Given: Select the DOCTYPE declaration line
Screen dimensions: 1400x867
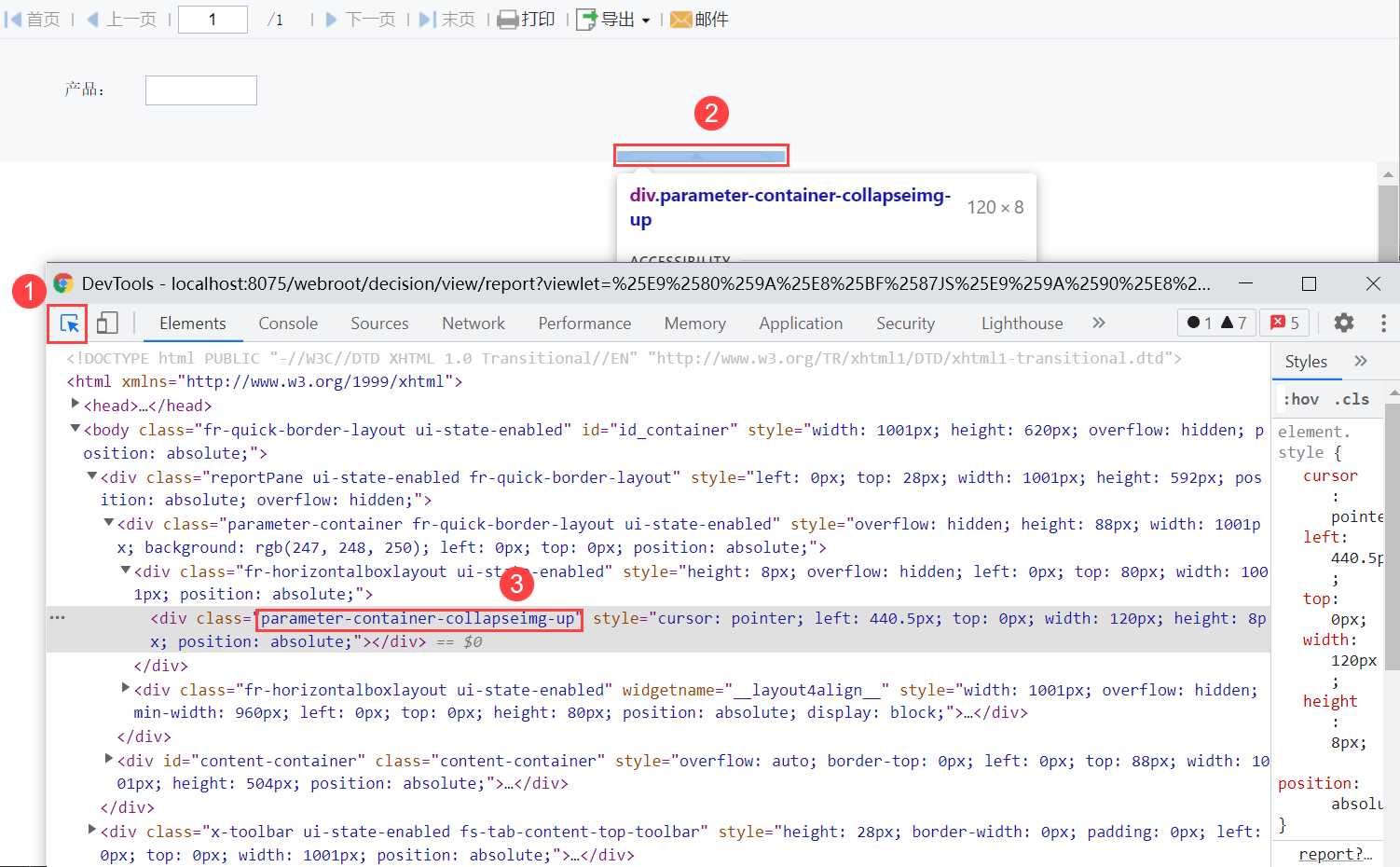Looking at the screenshot, I should (x=624, y=358).
